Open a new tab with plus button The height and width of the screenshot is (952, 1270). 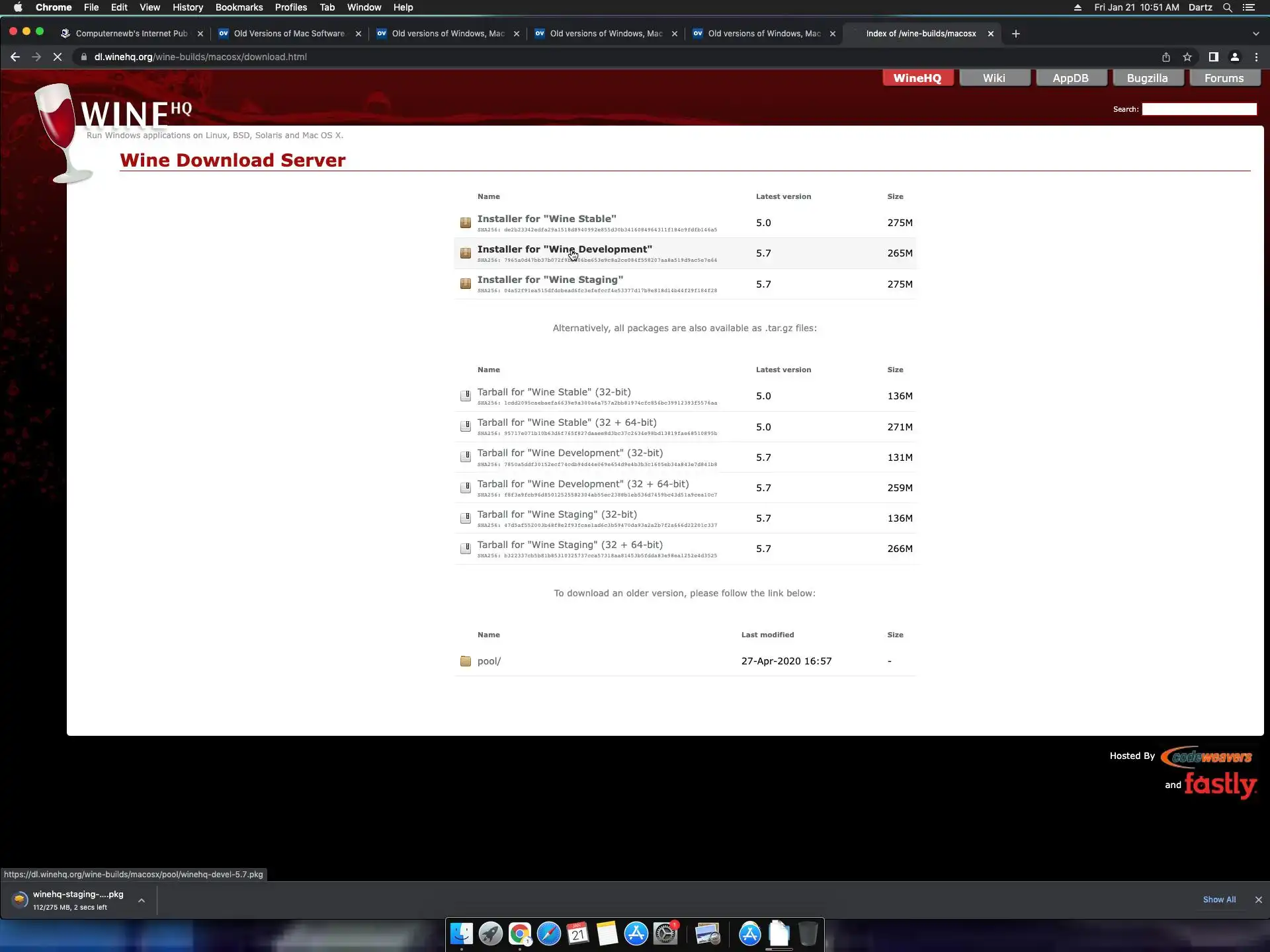coord(1016,34)
